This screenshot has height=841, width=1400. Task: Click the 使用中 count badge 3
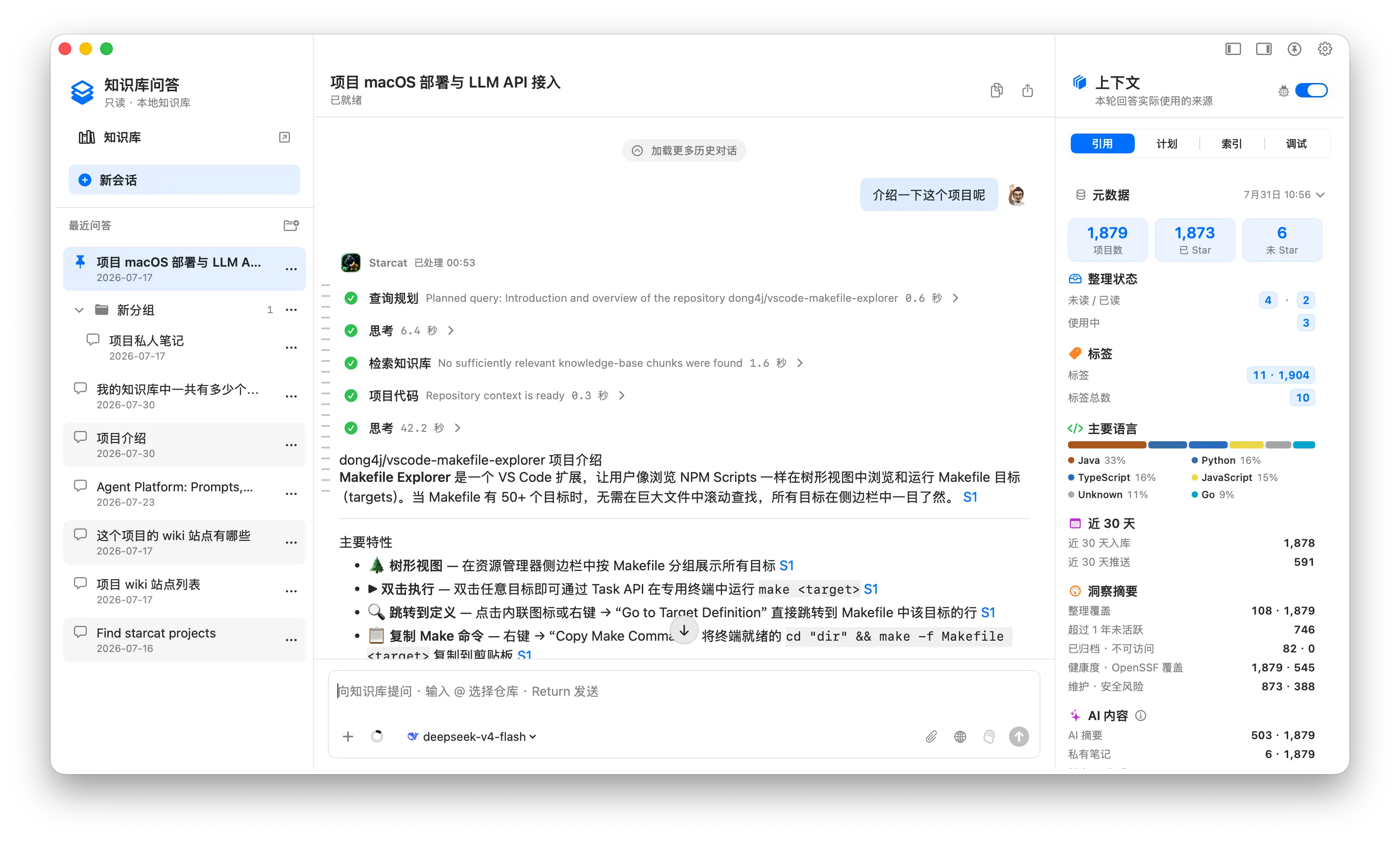click(1305, 323)
